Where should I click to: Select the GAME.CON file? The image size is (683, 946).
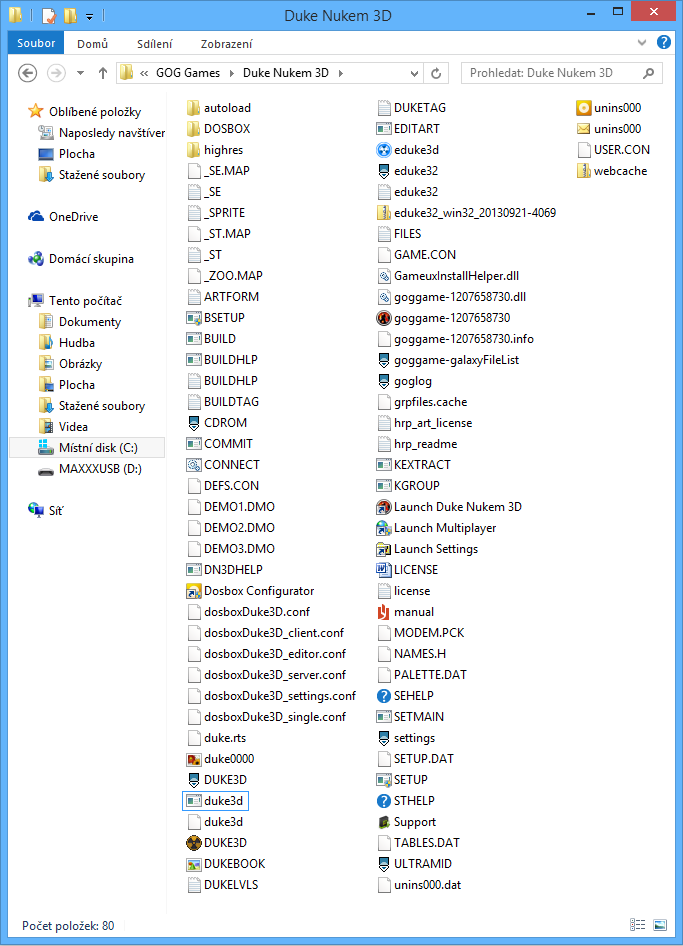point(416,255)
